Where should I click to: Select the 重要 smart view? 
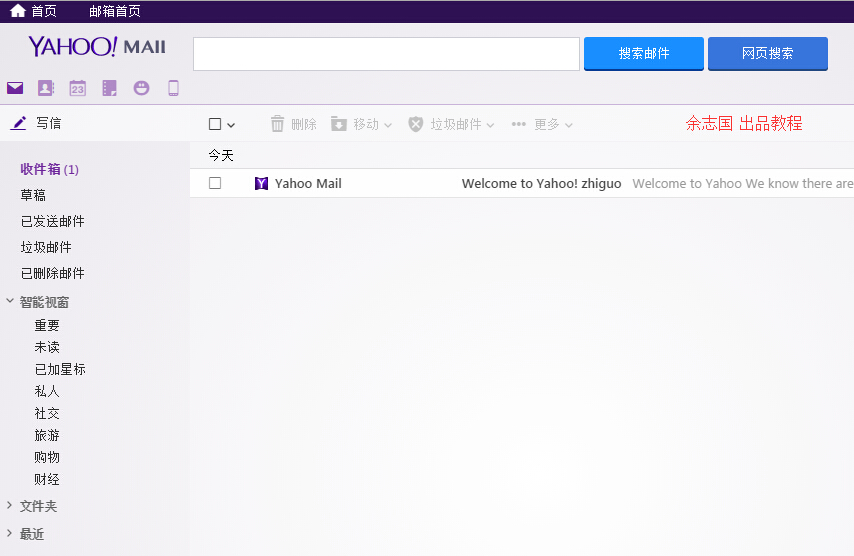47,326
